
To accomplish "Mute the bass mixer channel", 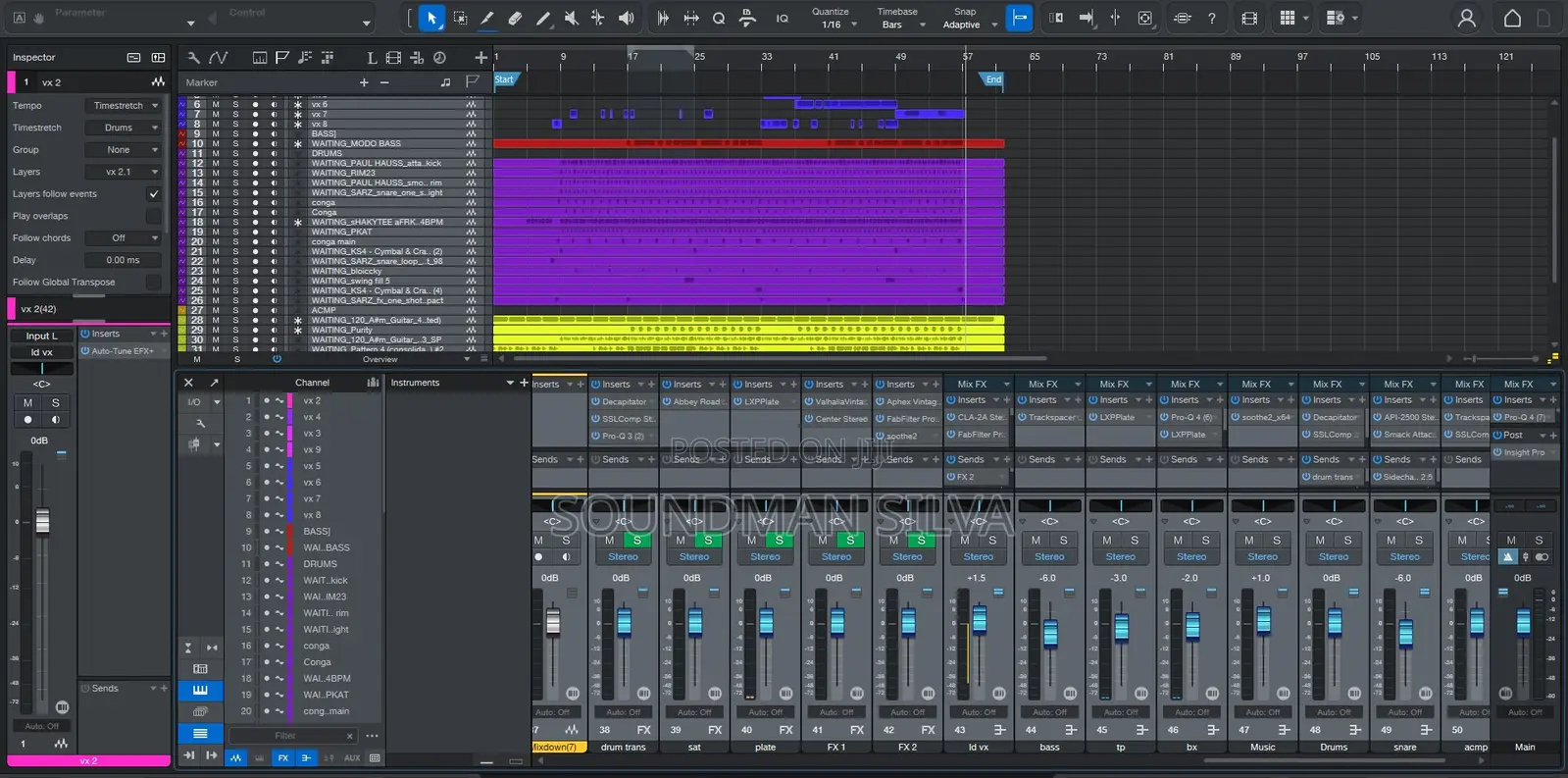I will [1036, 541].
